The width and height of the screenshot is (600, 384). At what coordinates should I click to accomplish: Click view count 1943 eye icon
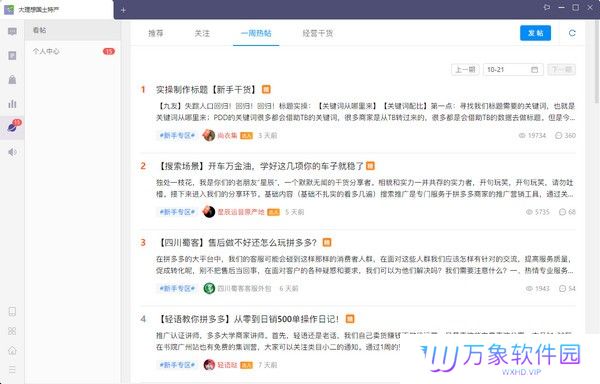[530, 288]
